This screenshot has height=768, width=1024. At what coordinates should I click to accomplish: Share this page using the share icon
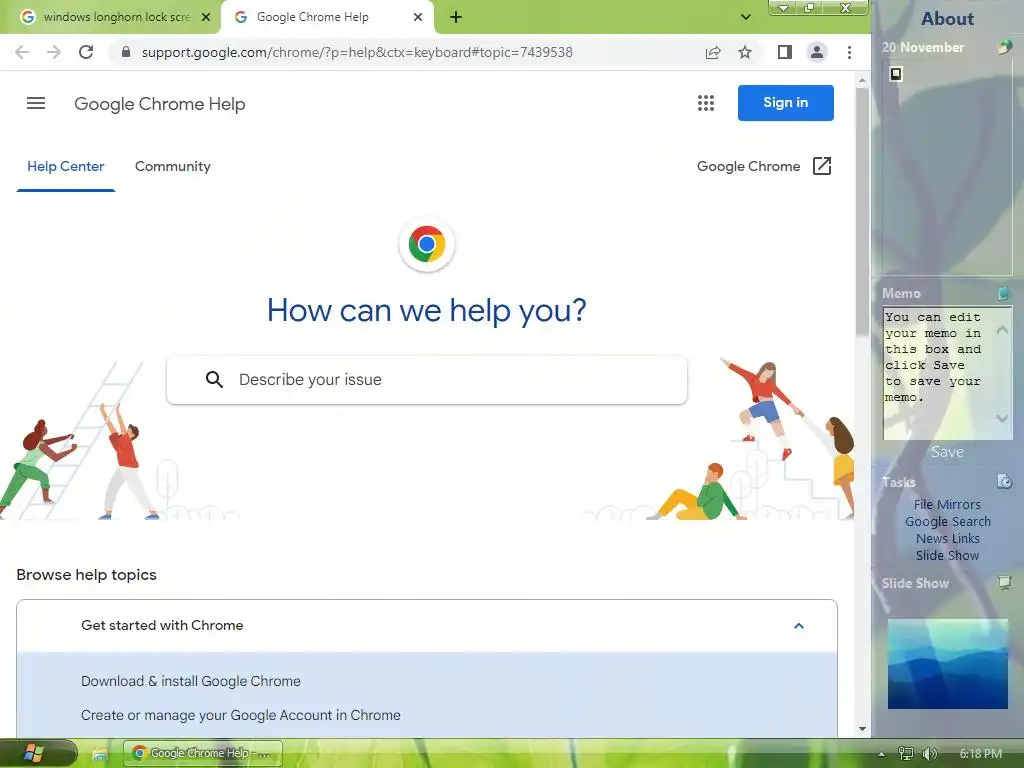pos(713,52)
